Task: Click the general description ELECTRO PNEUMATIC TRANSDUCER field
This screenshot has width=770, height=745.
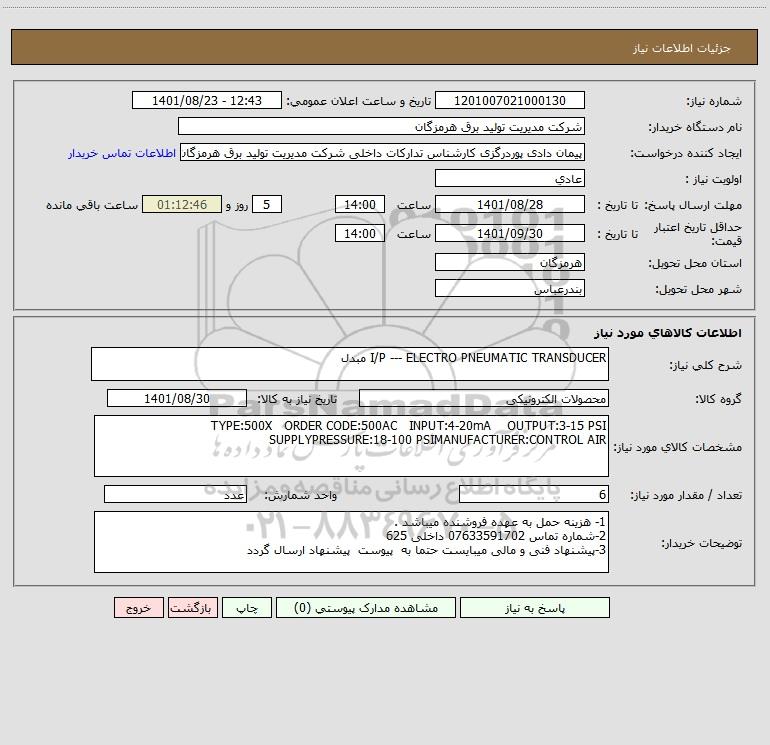Action: 350,364
